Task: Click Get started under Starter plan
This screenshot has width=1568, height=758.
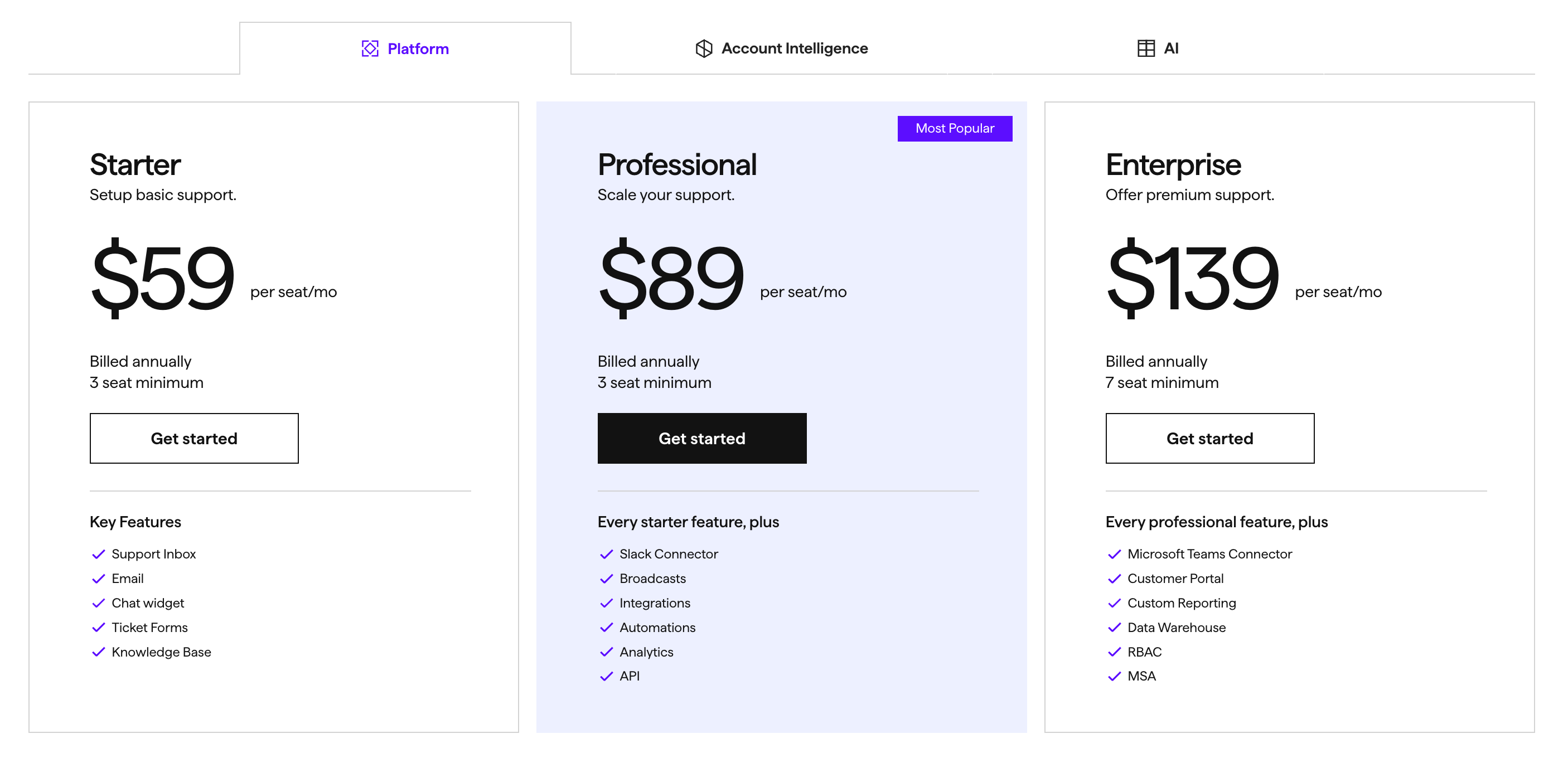Action: tap(193, 438)
